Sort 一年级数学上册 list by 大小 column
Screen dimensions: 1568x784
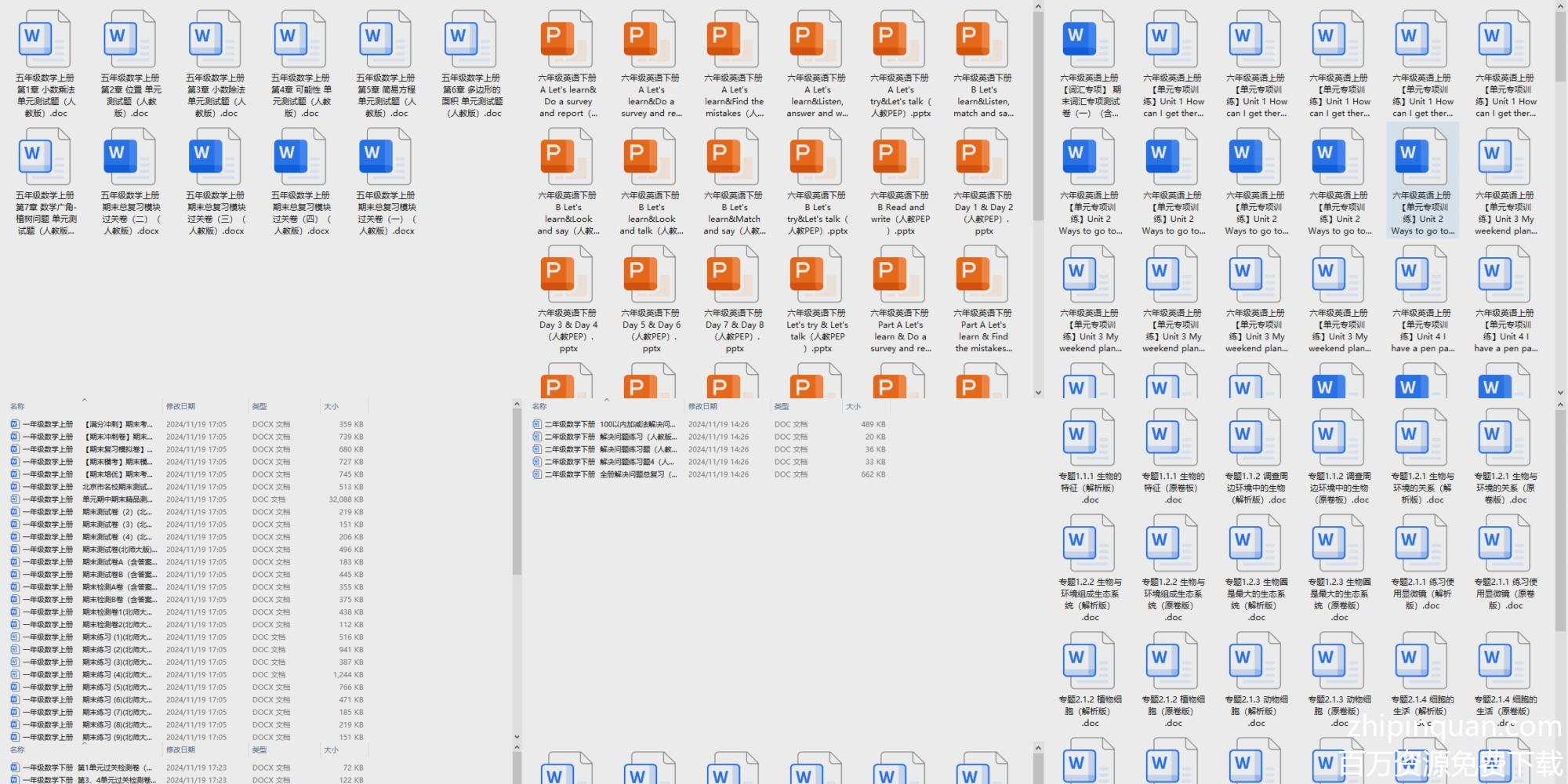[x=332, y=406]
